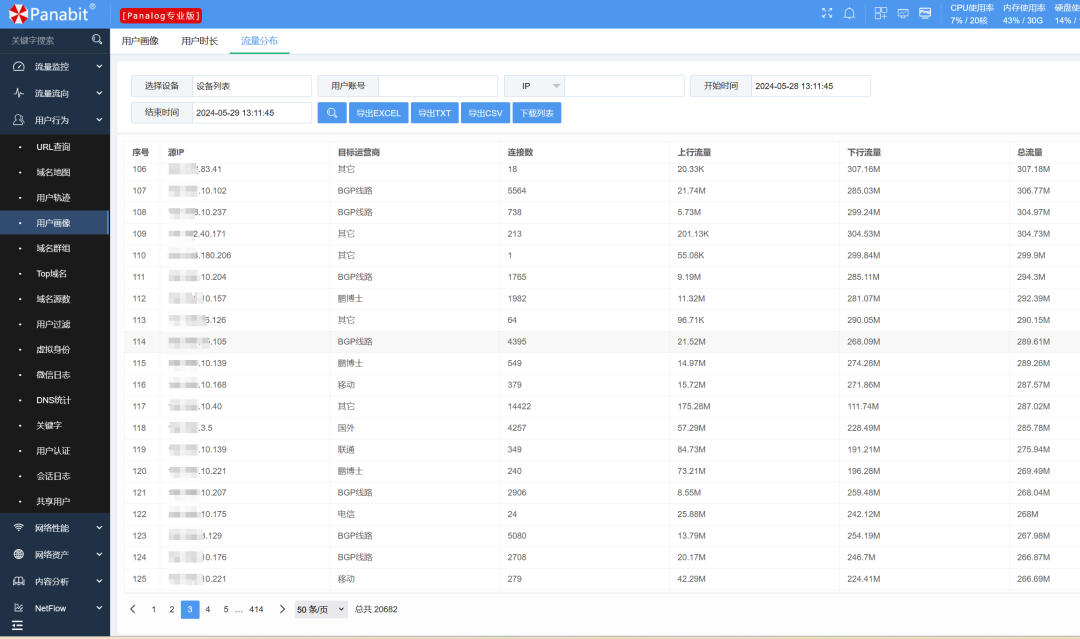
Task: Collapse sidebar using the bottom menu icon
Action: pyautogui.click(x=17, y=625)
